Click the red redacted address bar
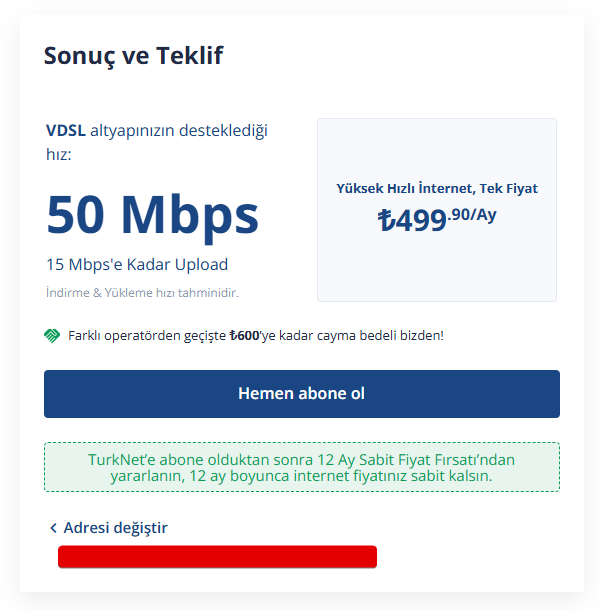The image size is (606, 611). pos(217,557)
